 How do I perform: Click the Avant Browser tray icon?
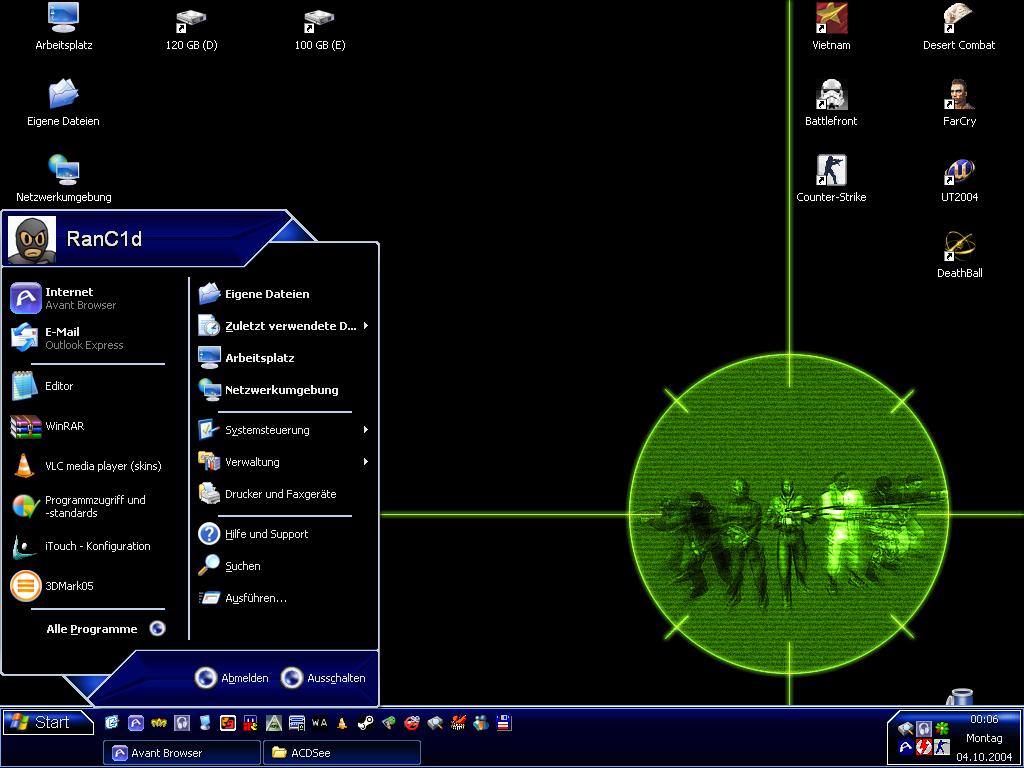pyautogui.click(x=906, y=746)
